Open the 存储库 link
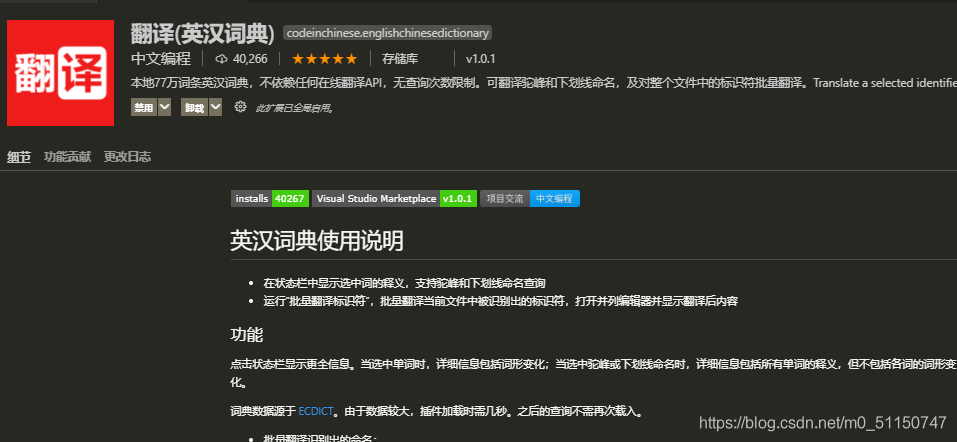Screen dimensions: 957x442 [400, 59]
